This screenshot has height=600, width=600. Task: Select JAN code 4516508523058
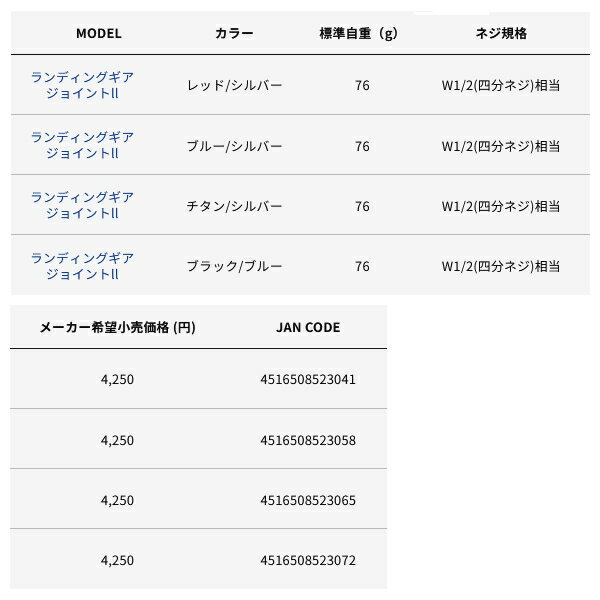[308, 439]
